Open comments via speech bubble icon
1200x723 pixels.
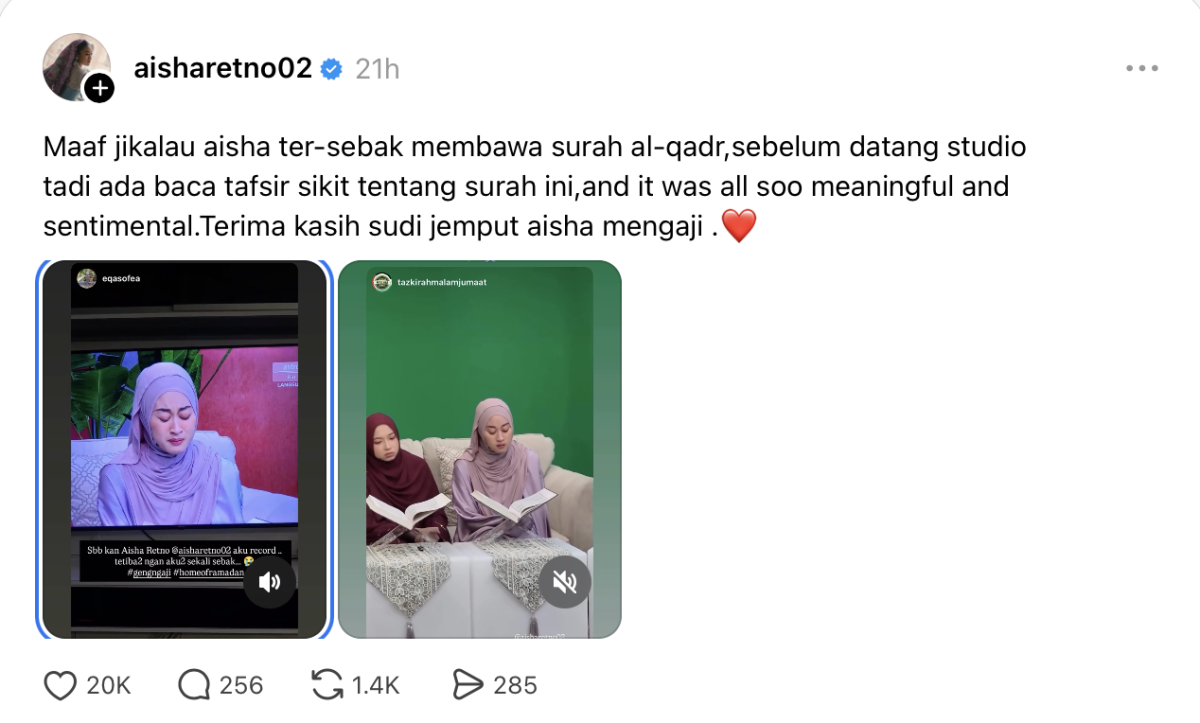[x=194, y=685]
